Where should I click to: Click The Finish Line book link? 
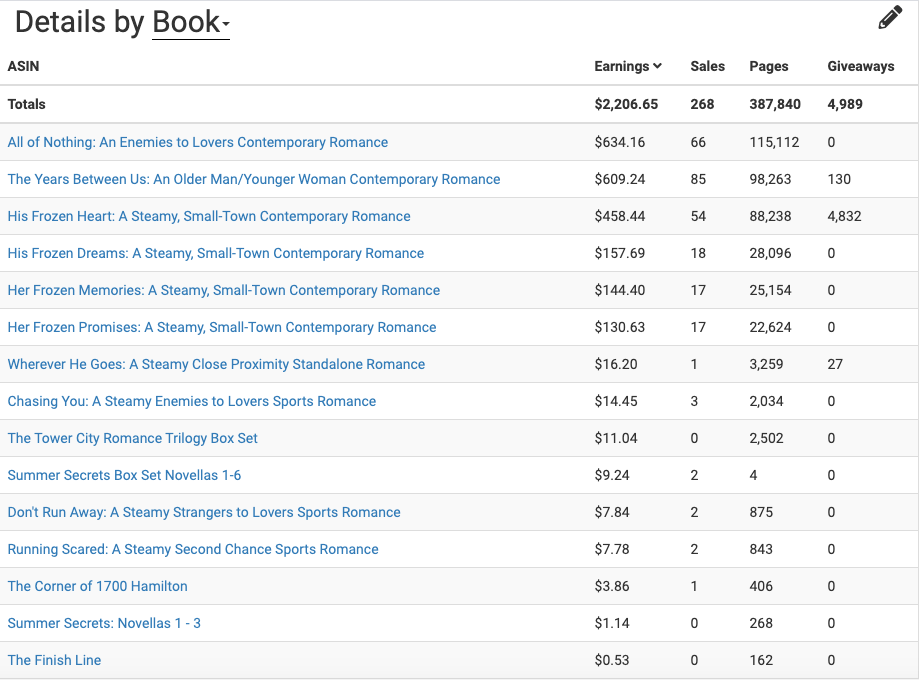point(54,660)
